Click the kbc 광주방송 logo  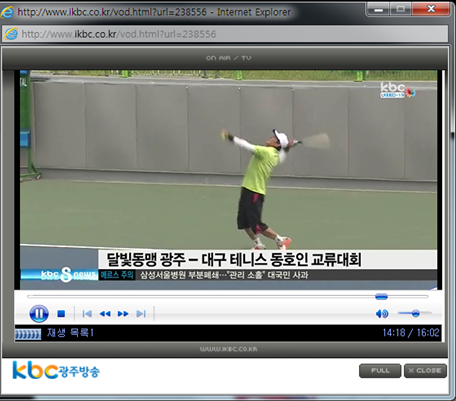coord(56,370)
